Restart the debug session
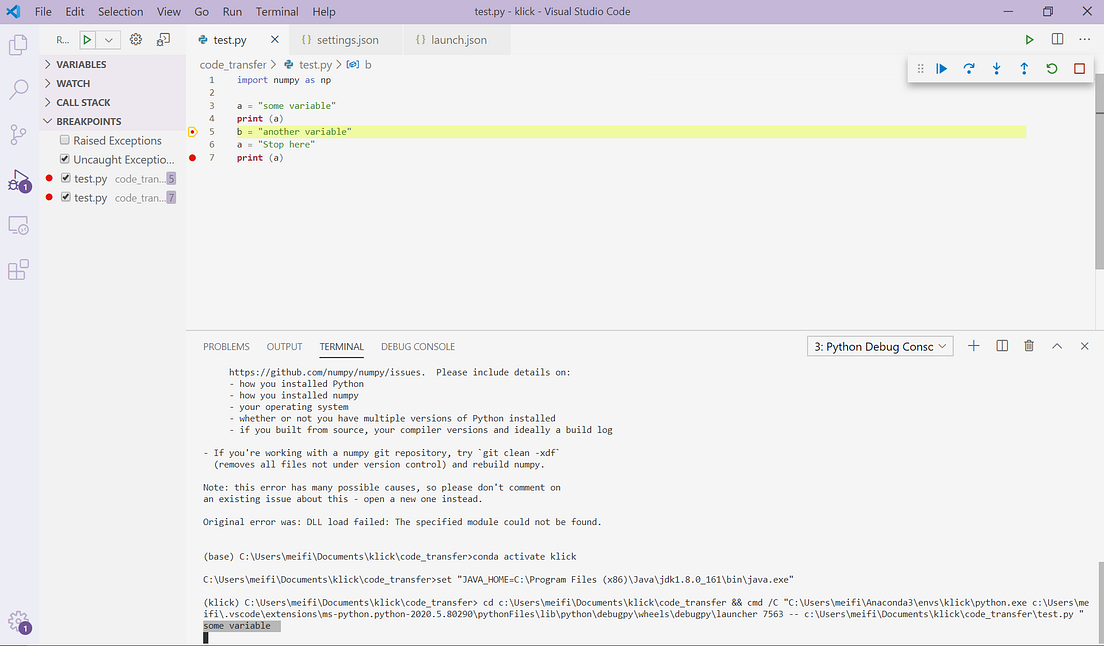The image size is (1104, 646). click(1051, 68)
